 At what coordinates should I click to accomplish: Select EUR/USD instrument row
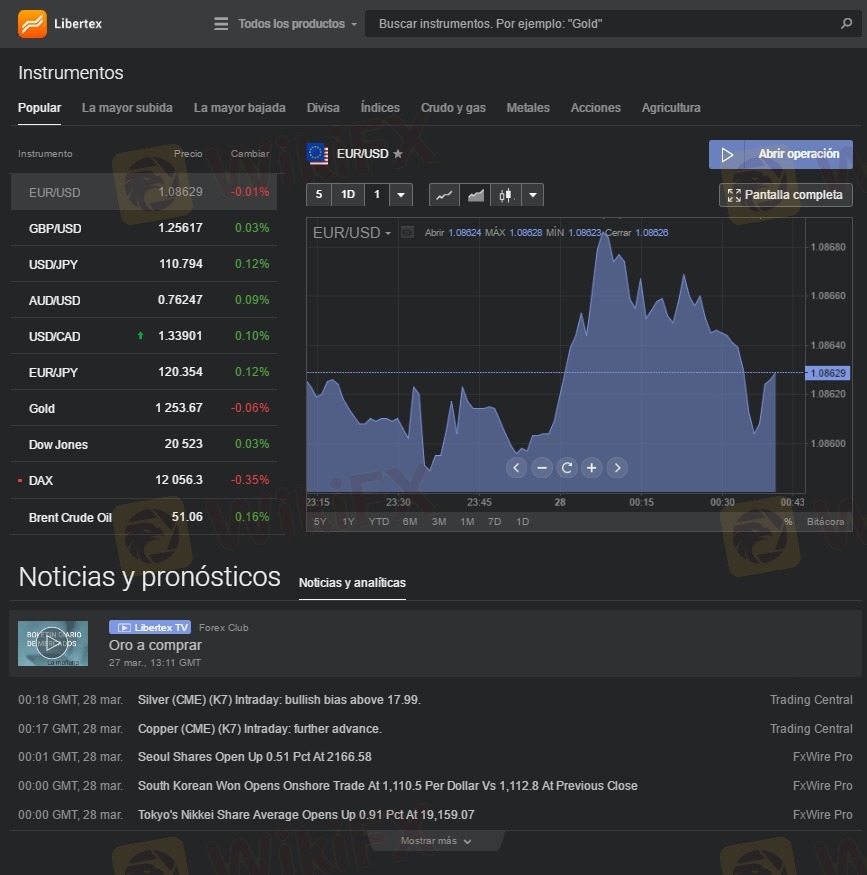(144, 192)
